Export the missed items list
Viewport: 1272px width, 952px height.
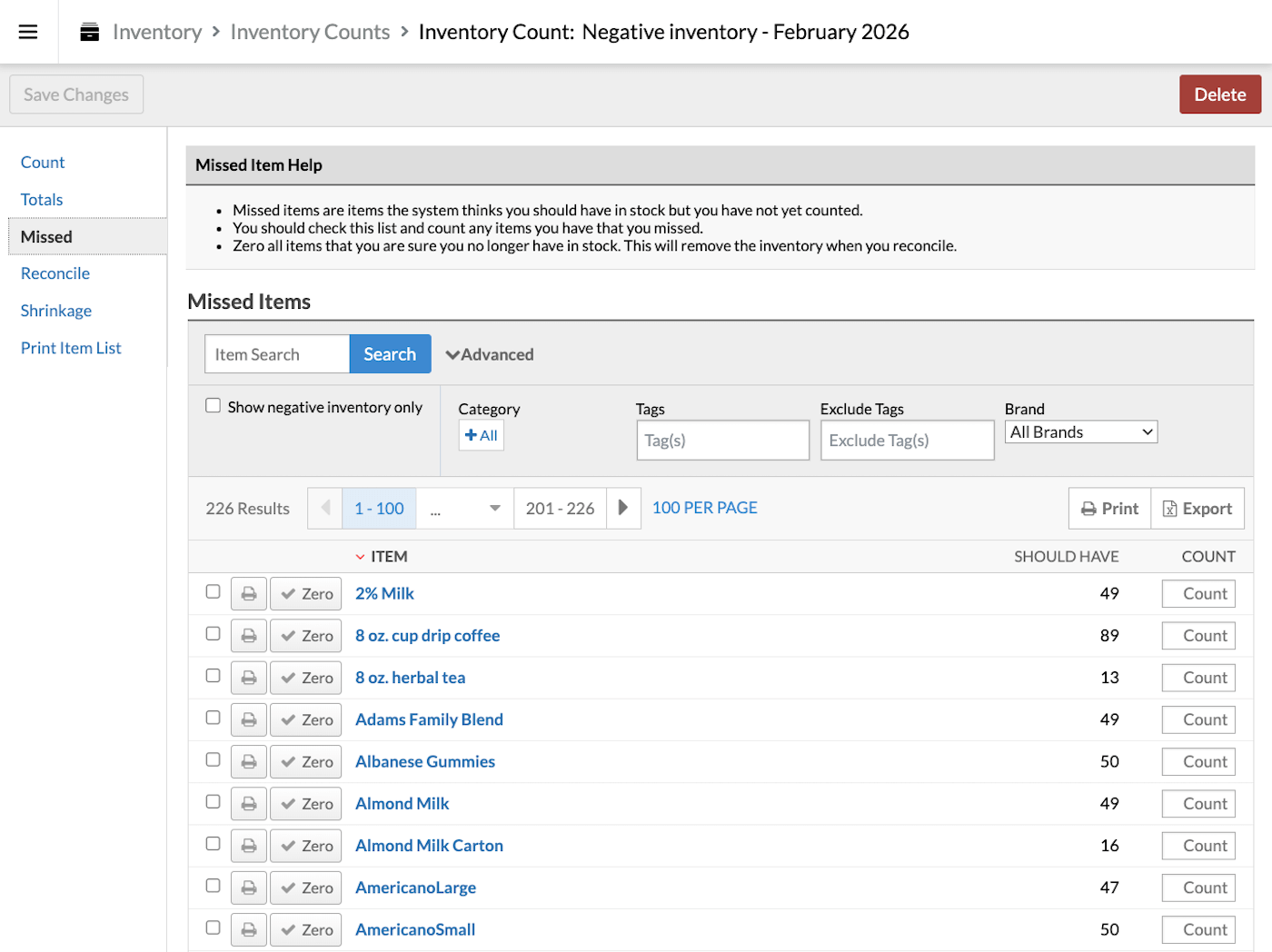tap(1197, 509)
